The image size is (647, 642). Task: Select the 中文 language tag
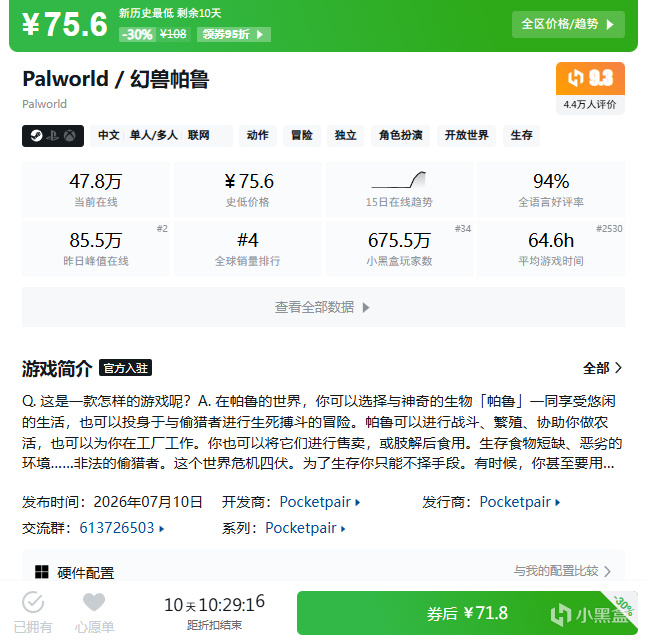point(109,135)
